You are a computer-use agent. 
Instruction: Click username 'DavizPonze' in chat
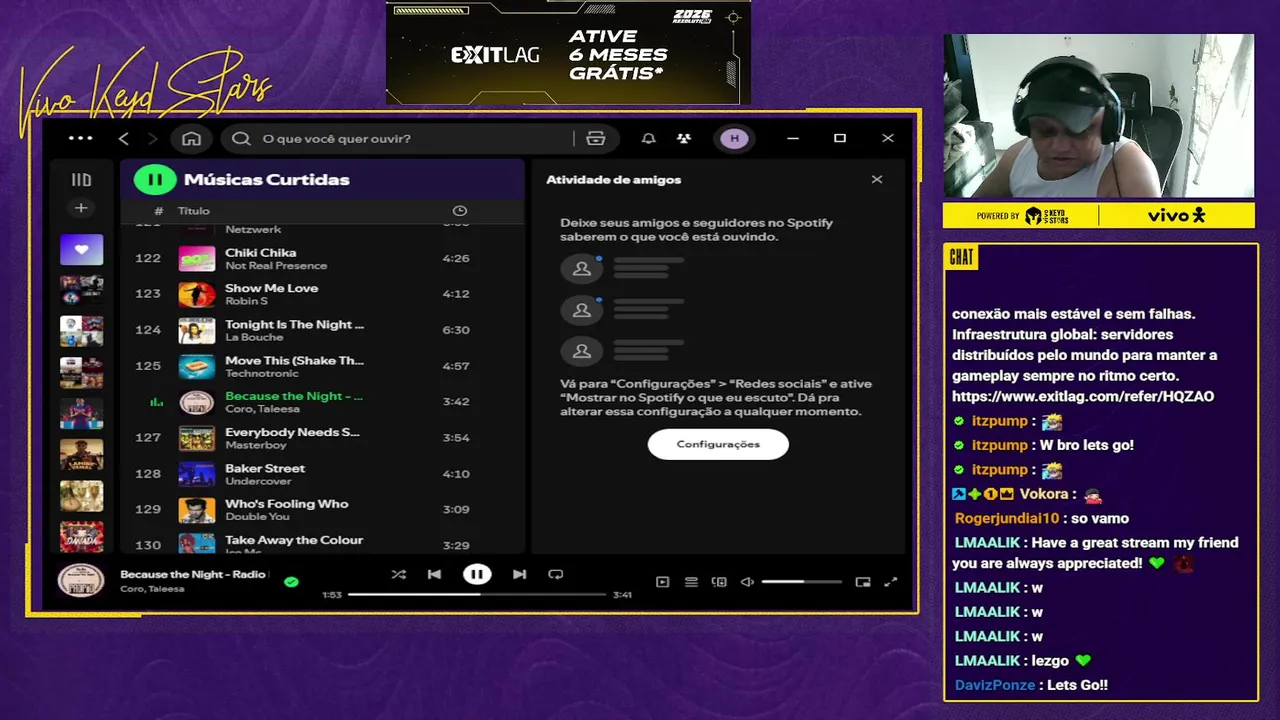995,685
